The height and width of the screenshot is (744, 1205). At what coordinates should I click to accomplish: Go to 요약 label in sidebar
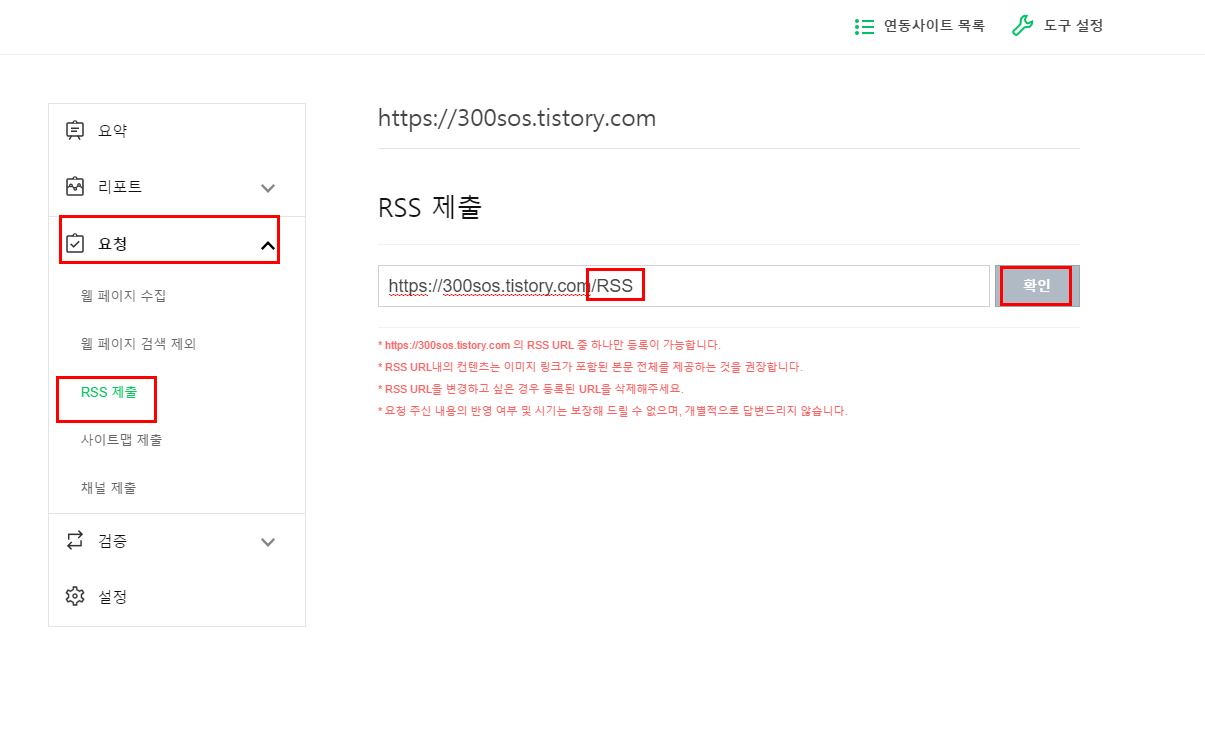coord(112,130)
